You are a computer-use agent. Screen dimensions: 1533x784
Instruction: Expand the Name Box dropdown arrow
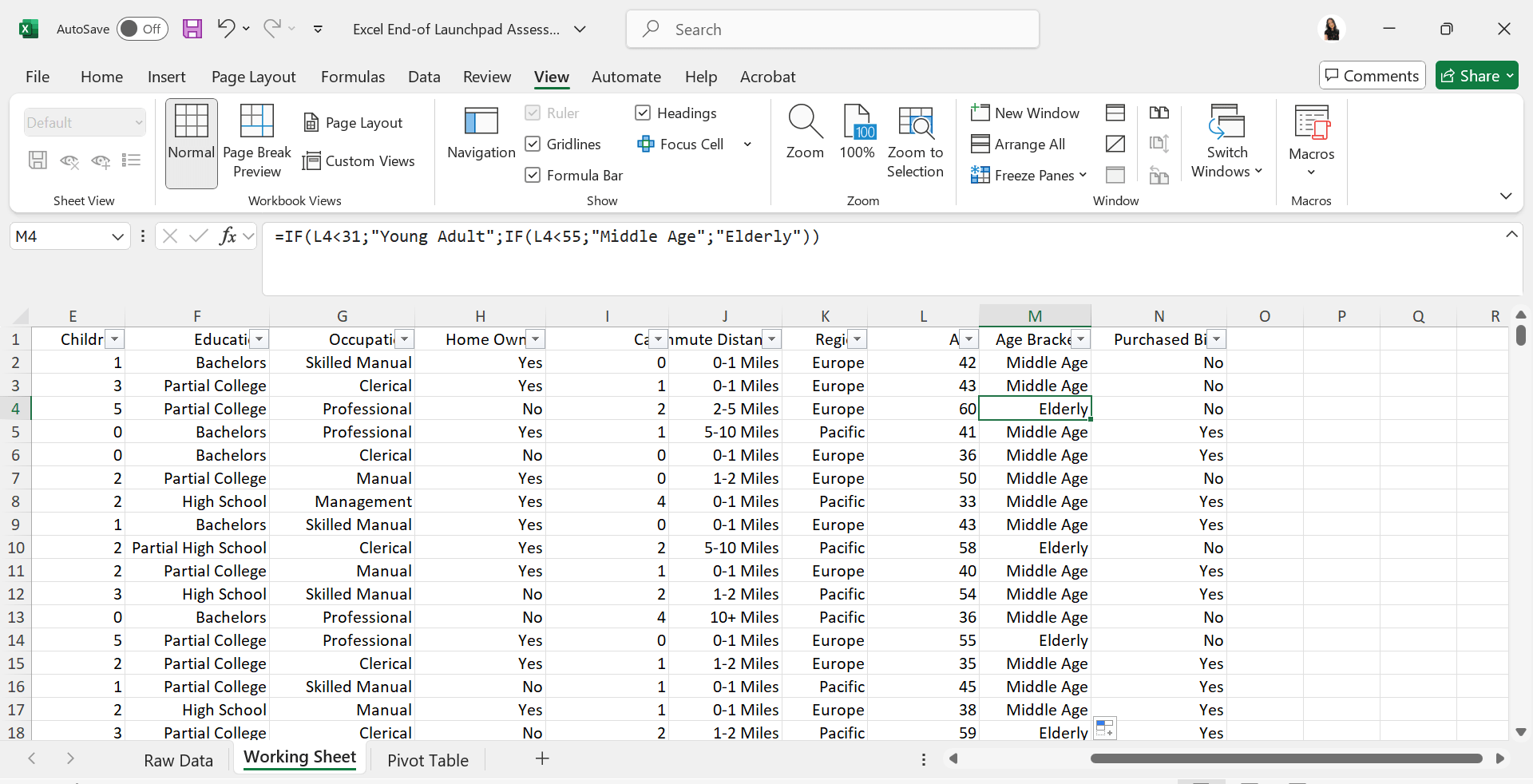pyautogui.click(x=117, y=236)
